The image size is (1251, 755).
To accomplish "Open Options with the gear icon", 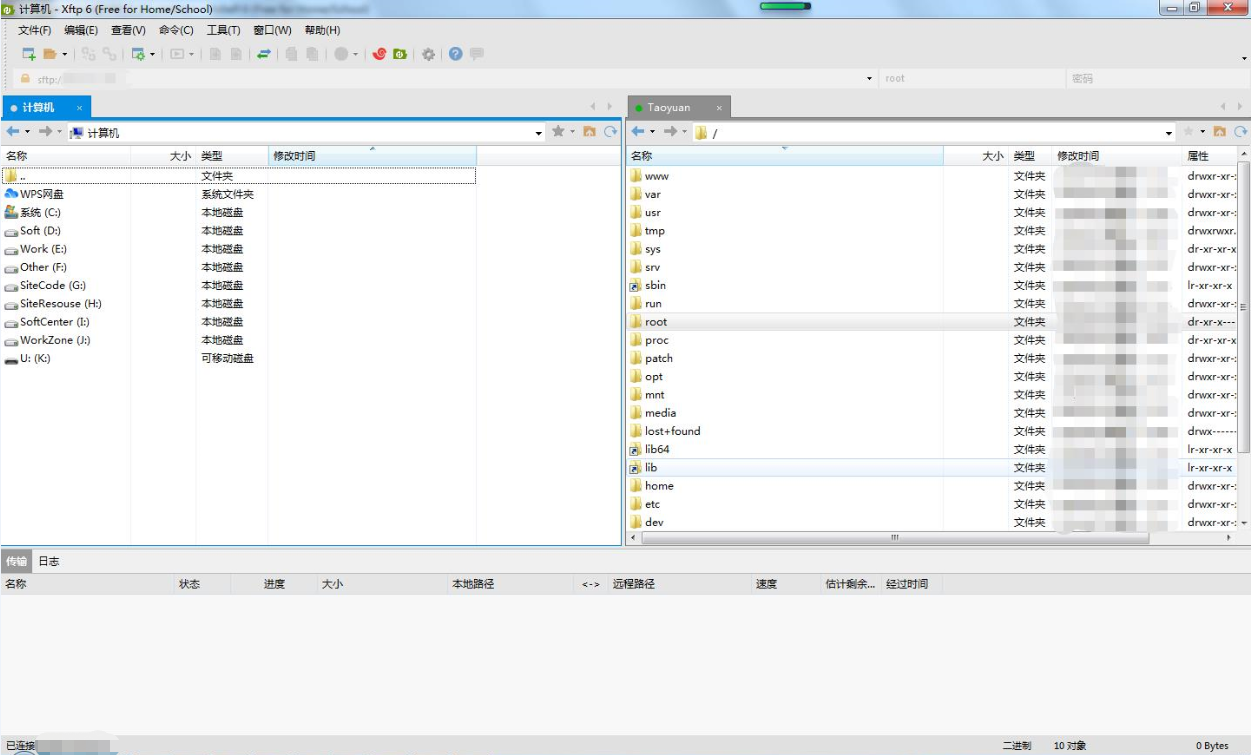I will (428, 54).
